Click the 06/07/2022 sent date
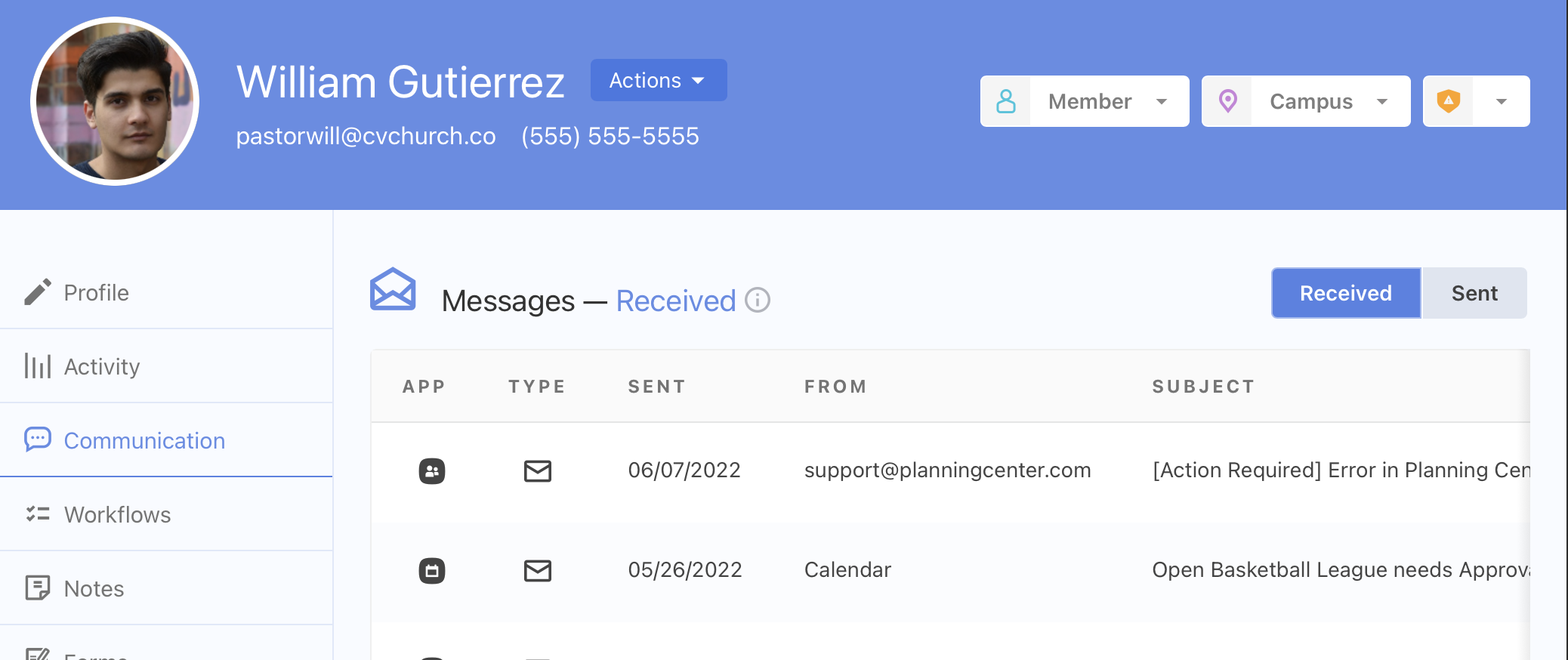The image size is (1568, 660). [684, 470]
